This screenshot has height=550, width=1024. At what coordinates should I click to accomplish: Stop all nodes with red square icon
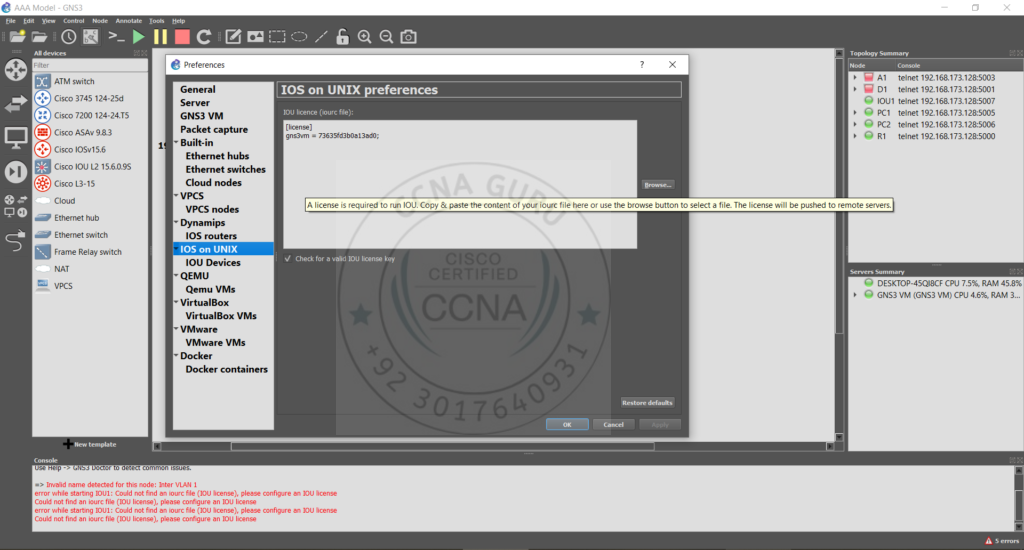[182, 37]
